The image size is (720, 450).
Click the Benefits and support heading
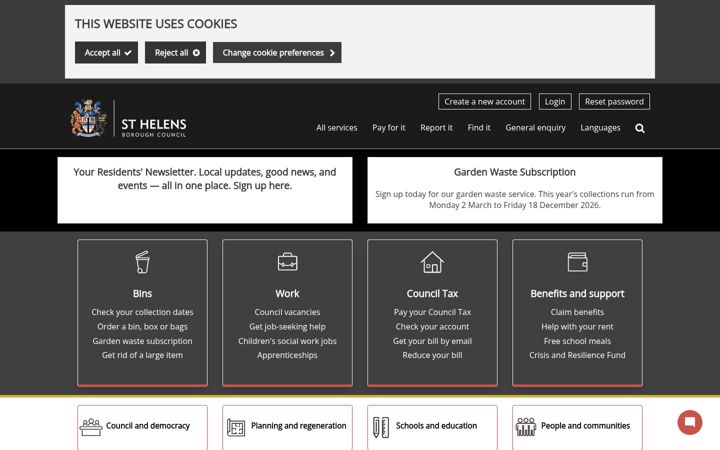[577, 293]
